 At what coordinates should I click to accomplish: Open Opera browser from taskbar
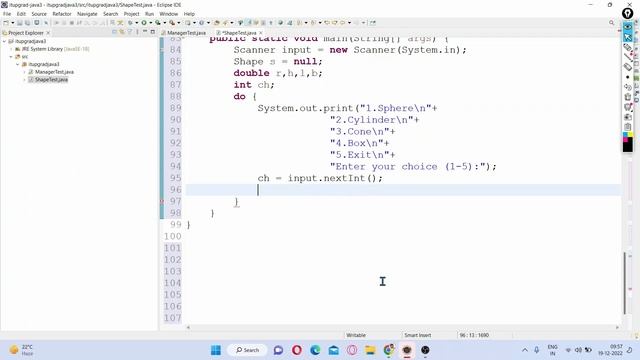[x=297, y=350]
